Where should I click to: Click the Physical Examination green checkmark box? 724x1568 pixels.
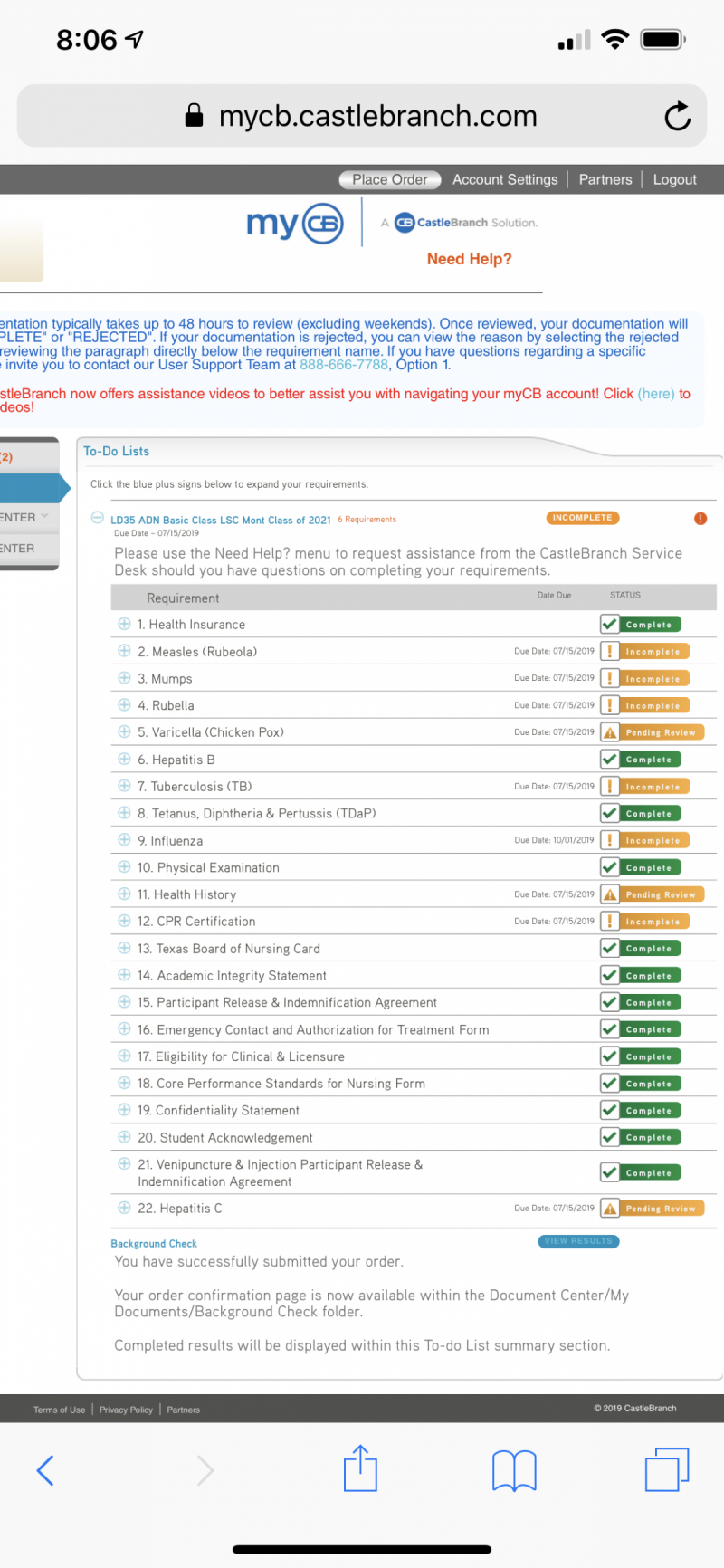(610, 867)
